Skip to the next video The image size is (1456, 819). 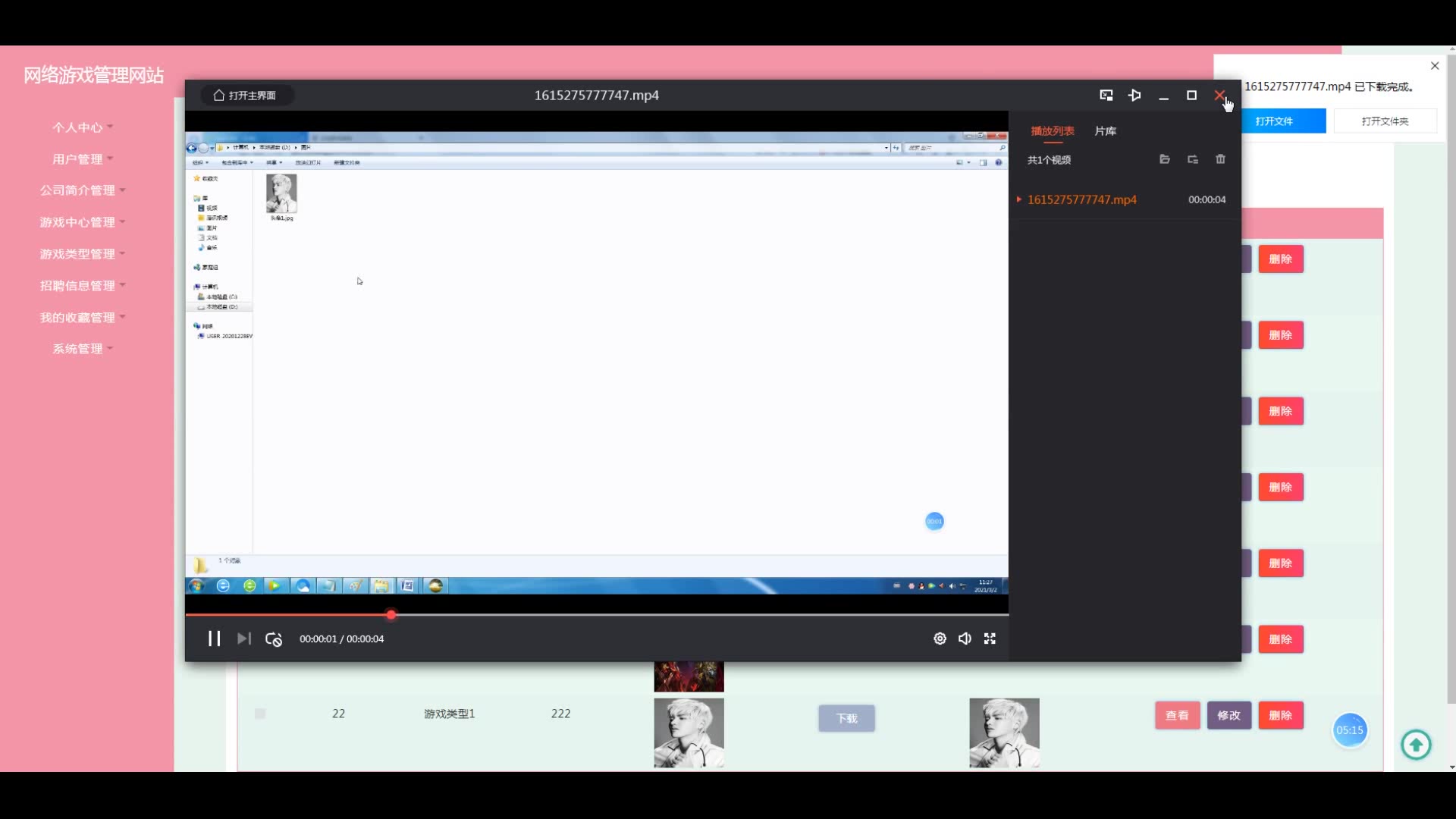pyautogui.click(x=243, y=639)
